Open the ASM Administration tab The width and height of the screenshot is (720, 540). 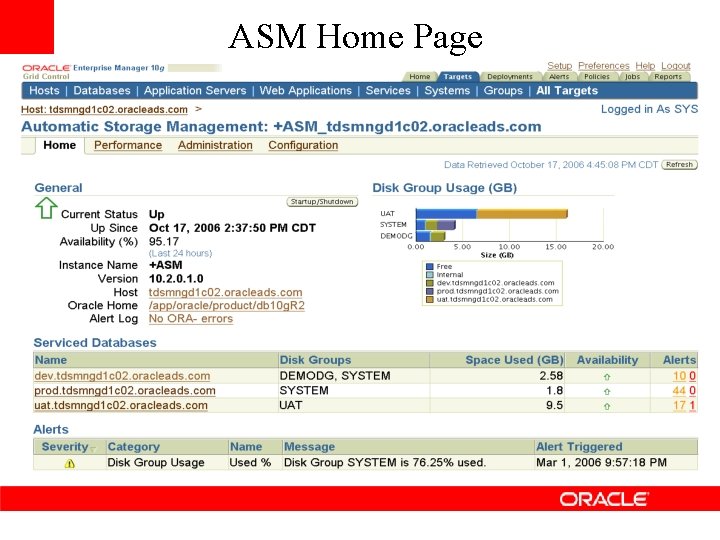[x=215, y=145]
